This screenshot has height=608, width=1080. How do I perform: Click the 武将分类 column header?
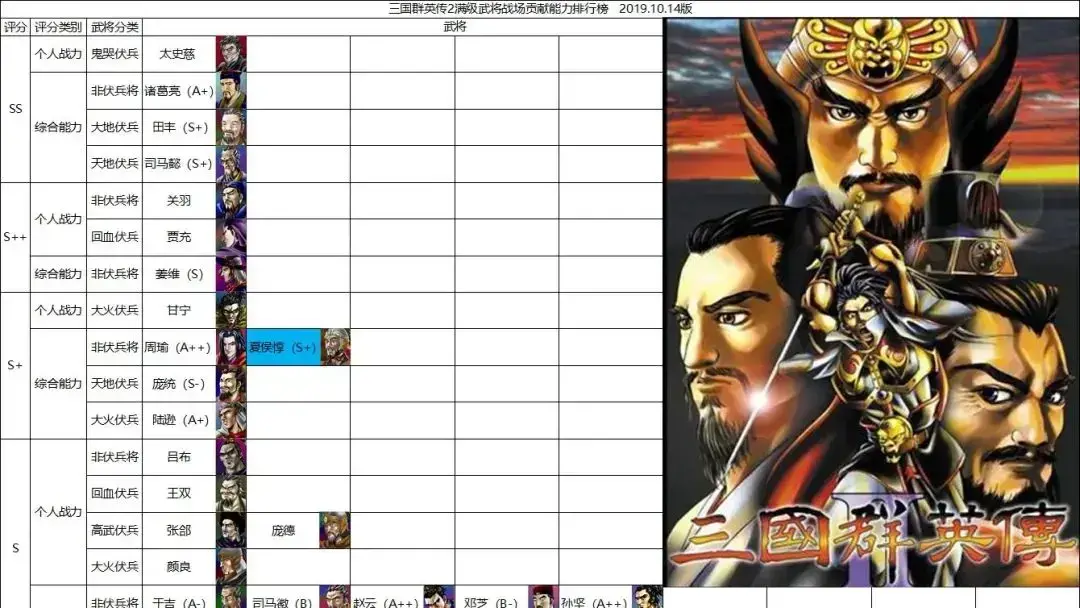[114, 27]
